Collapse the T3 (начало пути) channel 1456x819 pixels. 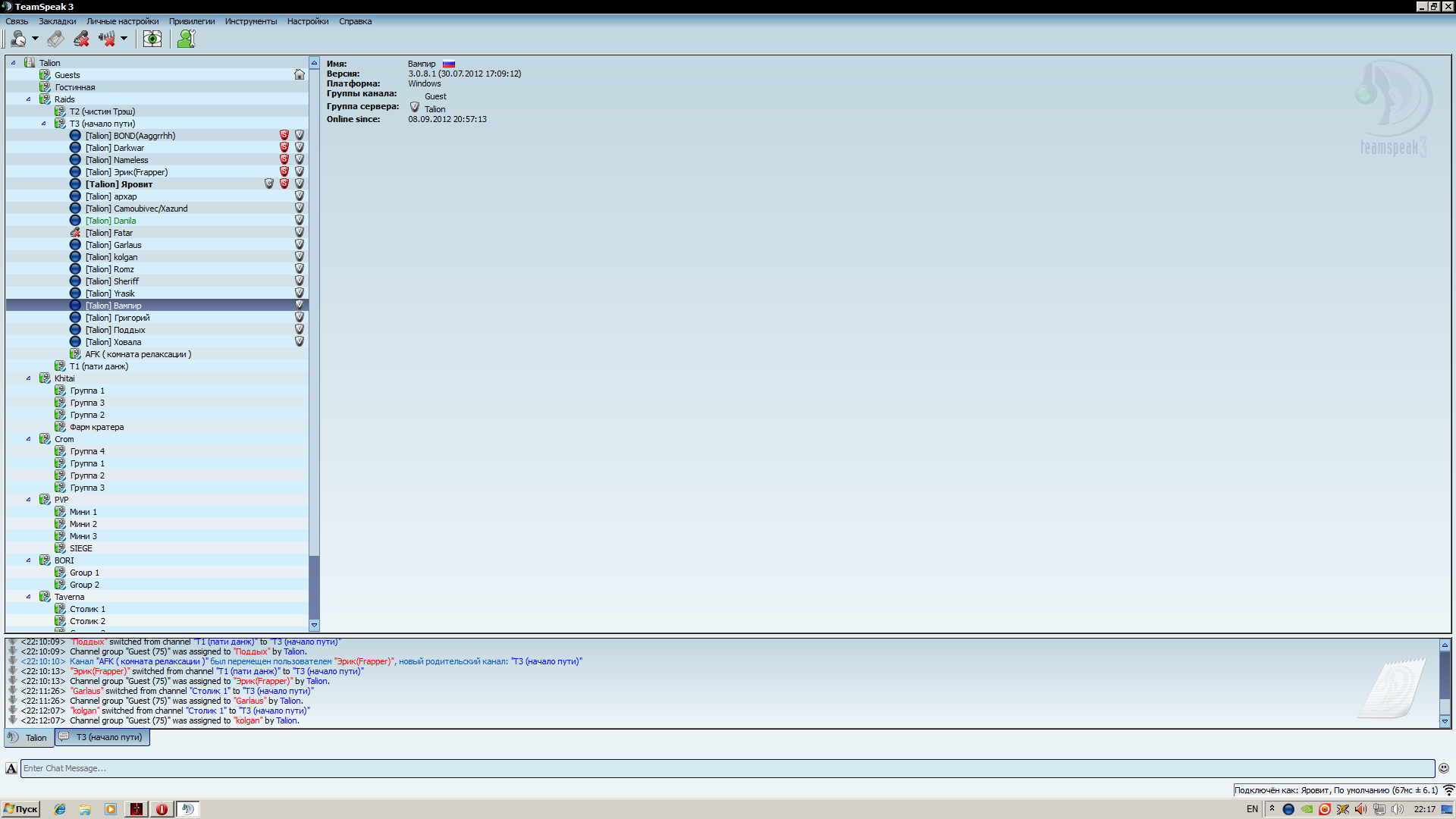[x=44, y=124]
